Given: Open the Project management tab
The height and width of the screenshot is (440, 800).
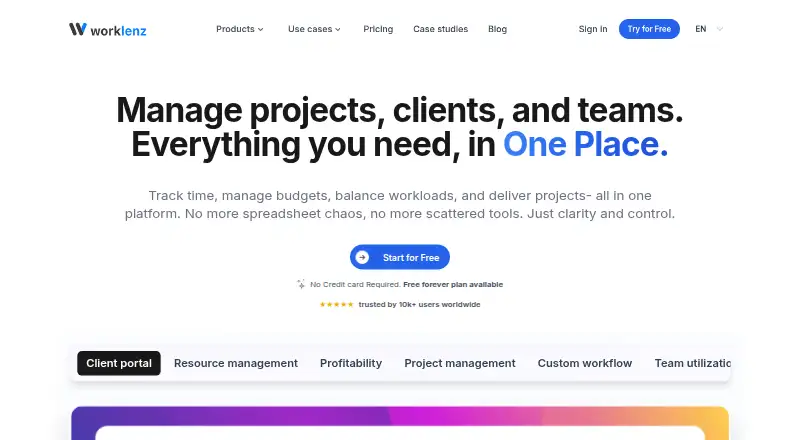Looking at the screenshot, I should [460, 363].
